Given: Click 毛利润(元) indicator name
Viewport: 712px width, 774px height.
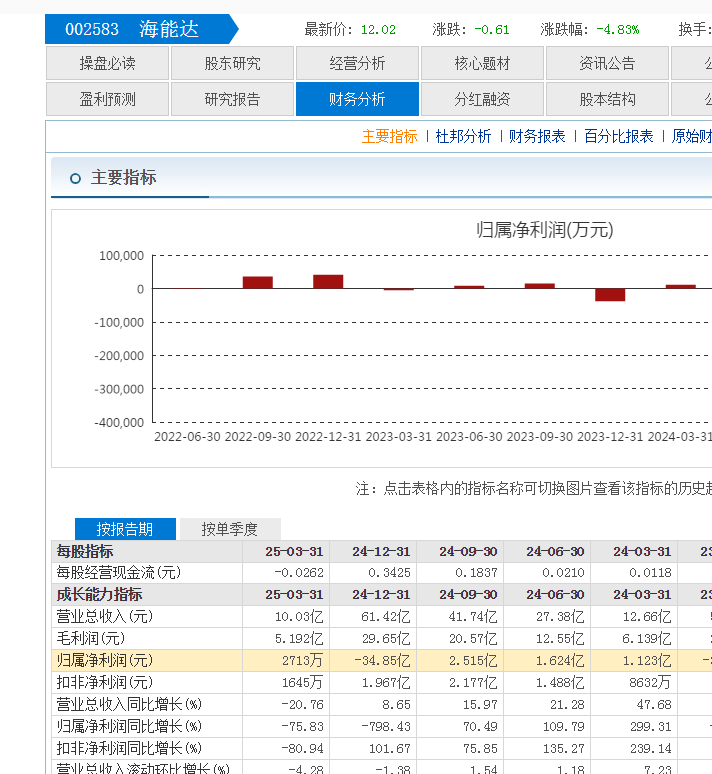Looking at the screenshot, I should (x=91, y=638).
